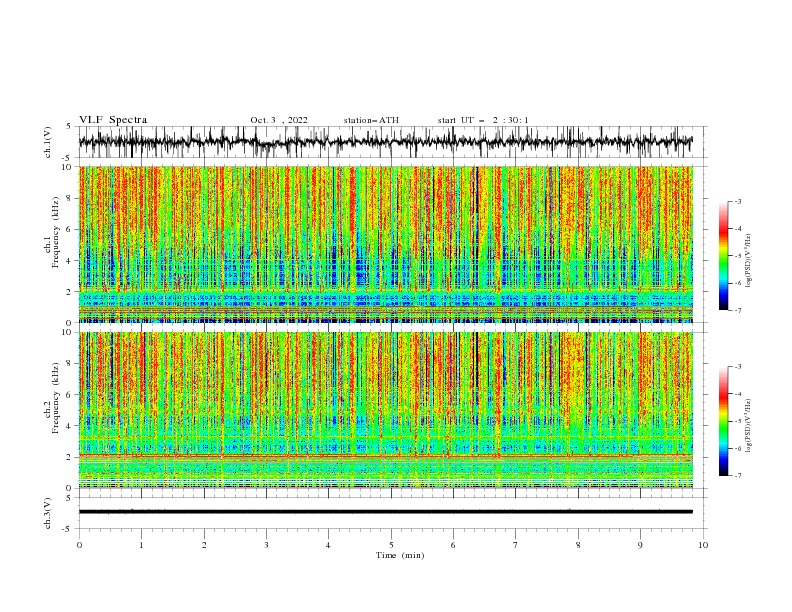Click the 'start UT = 2 :30: 1' text
792x612 pixels.
coord(483,120)
